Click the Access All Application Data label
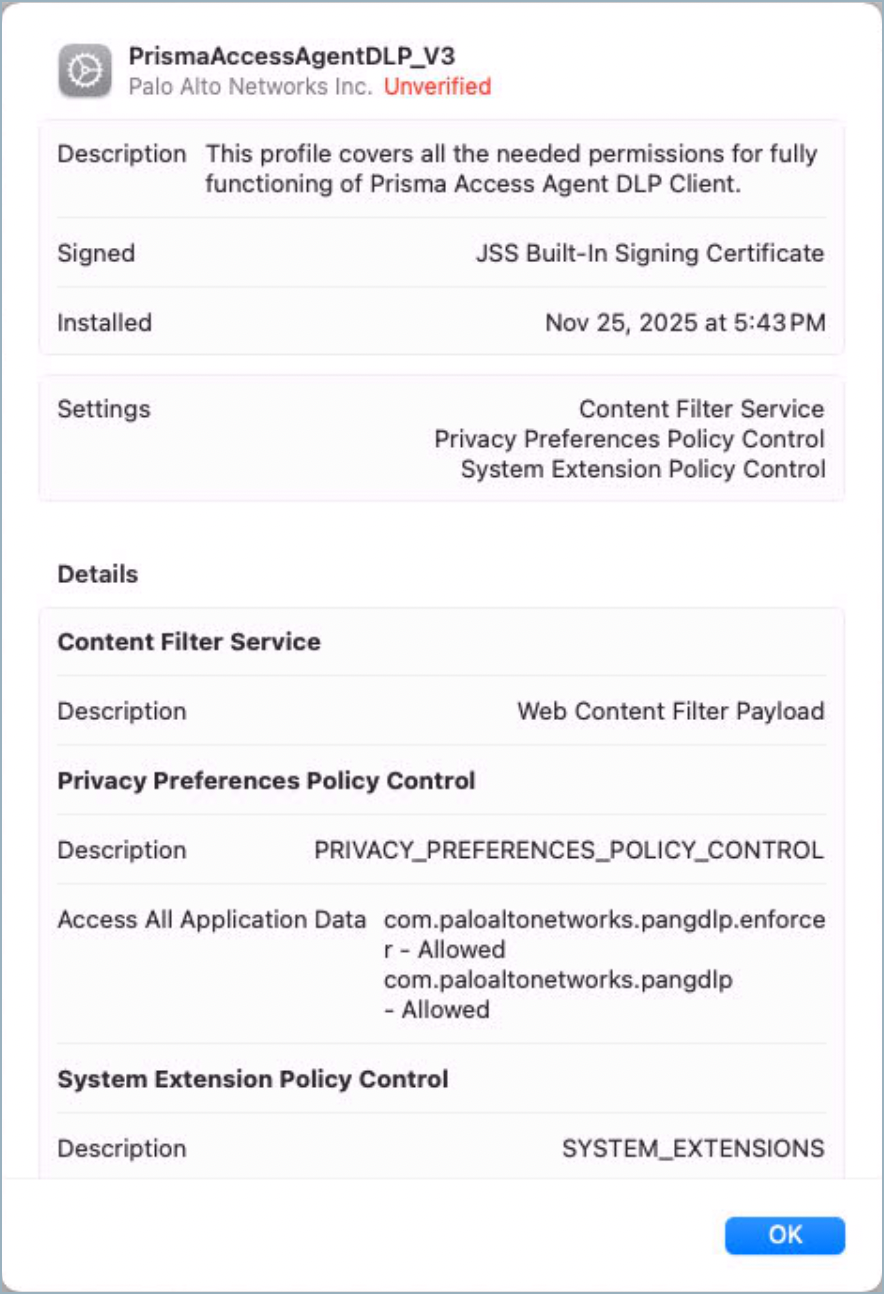 point(212,920)
